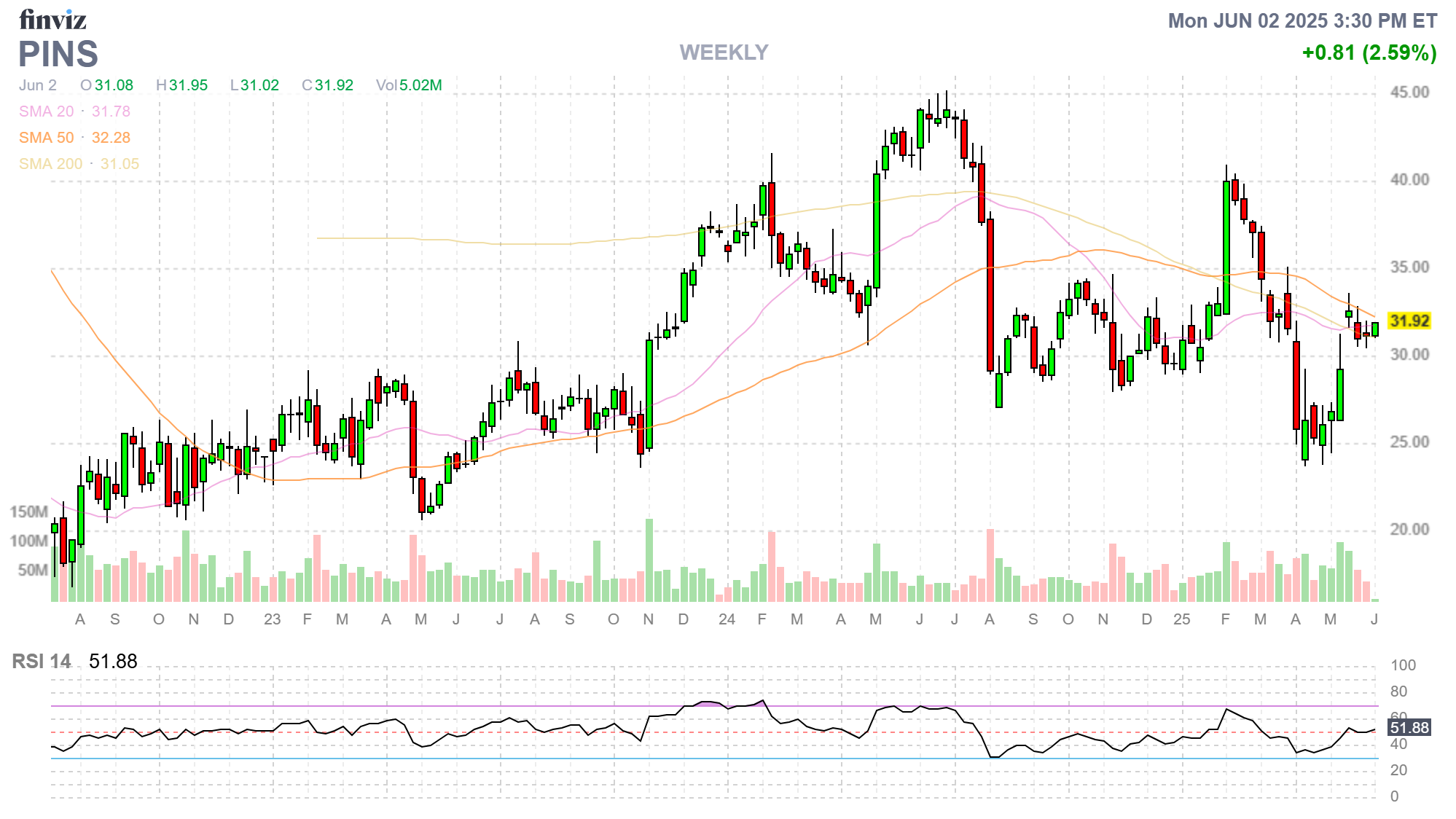The image size is (1456, 819).
Task: Click the PINS ticker symbol
Action: 58,55
